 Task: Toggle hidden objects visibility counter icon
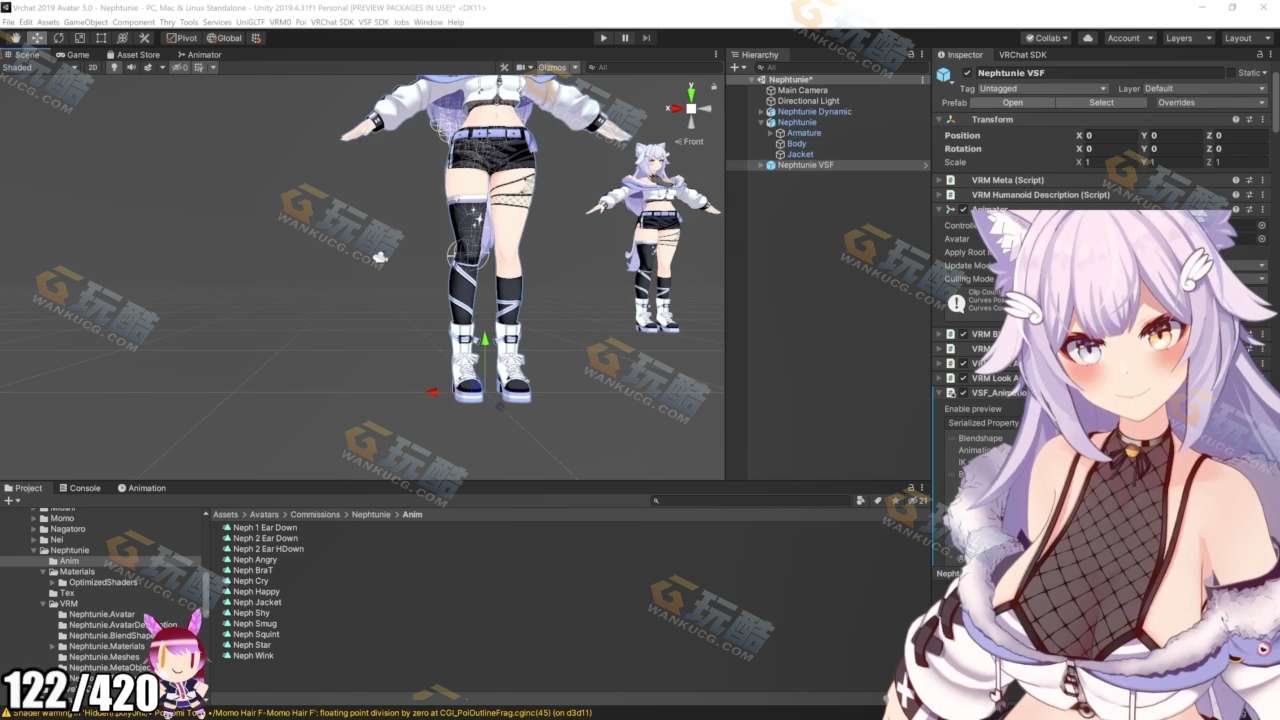pyautogui.click(x=179, y=67)
